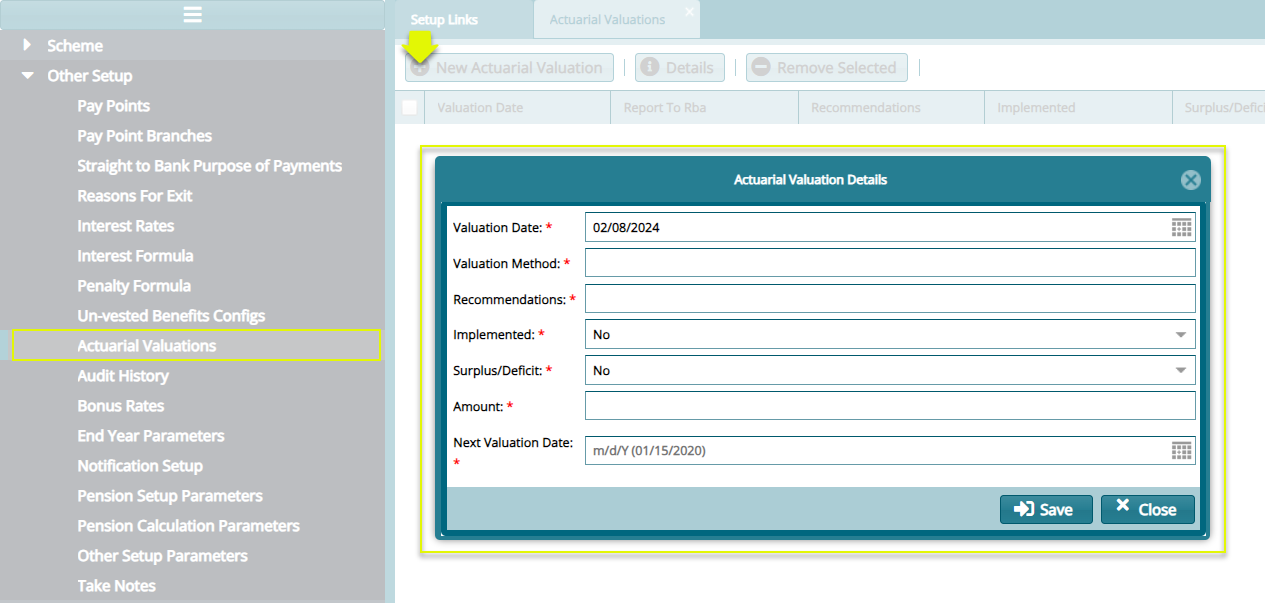Click the info icon on the Details button
This screenshot has width=1265, height=603.
coord(650,67)
